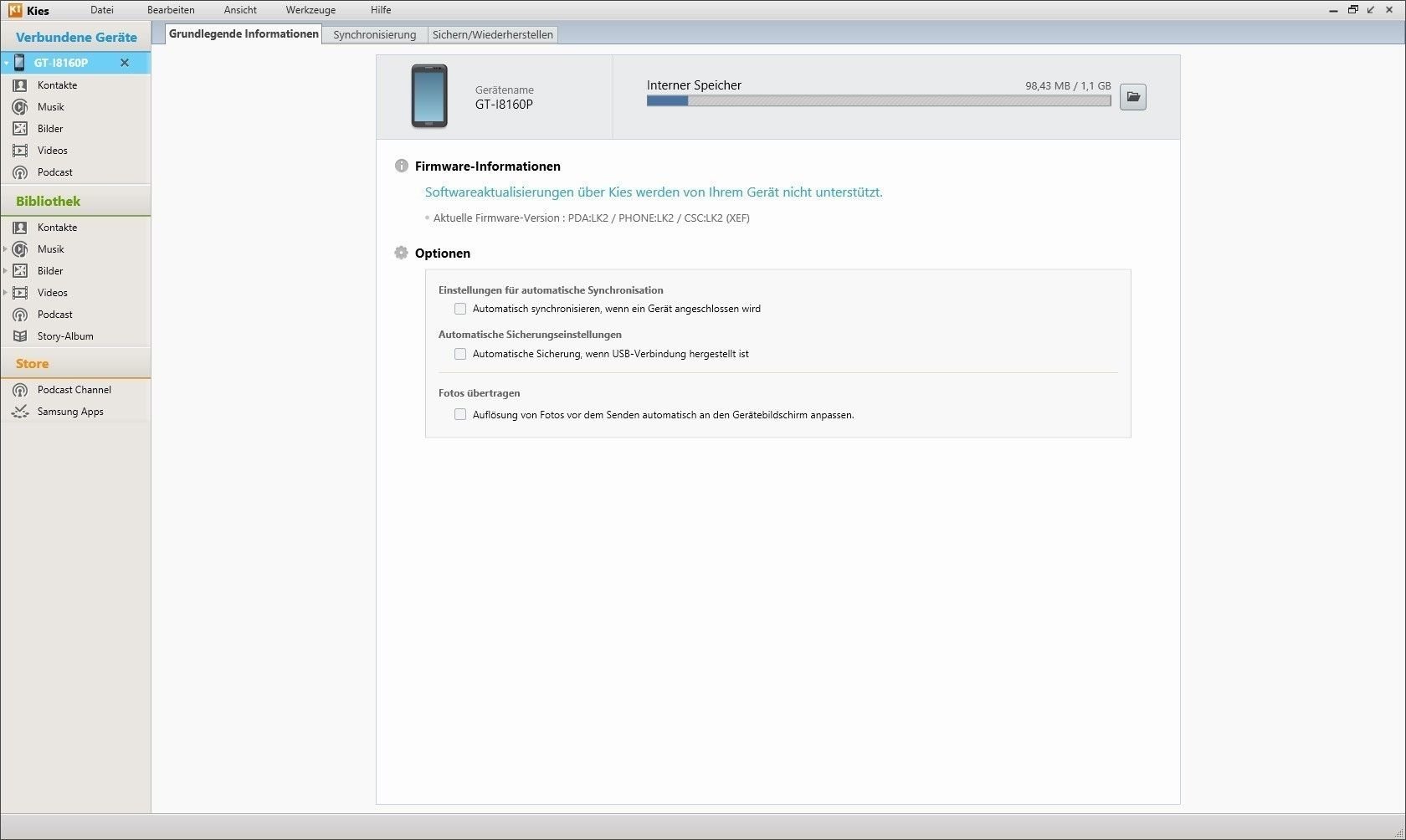The height and width of the screenshot is (840, 1406).
Task: Browse internal storage with folder button
Action: click(1133, 97)
